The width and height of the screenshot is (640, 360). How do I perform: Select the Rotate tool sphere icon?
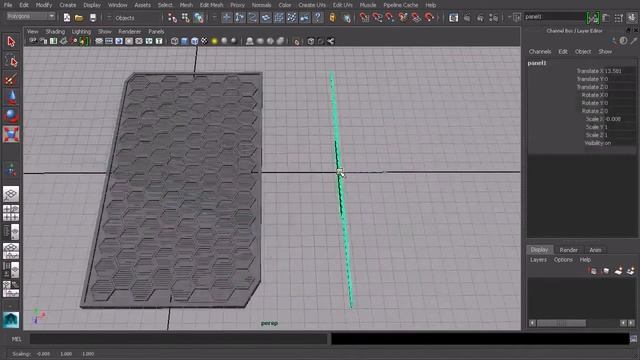tap(11, 116)
